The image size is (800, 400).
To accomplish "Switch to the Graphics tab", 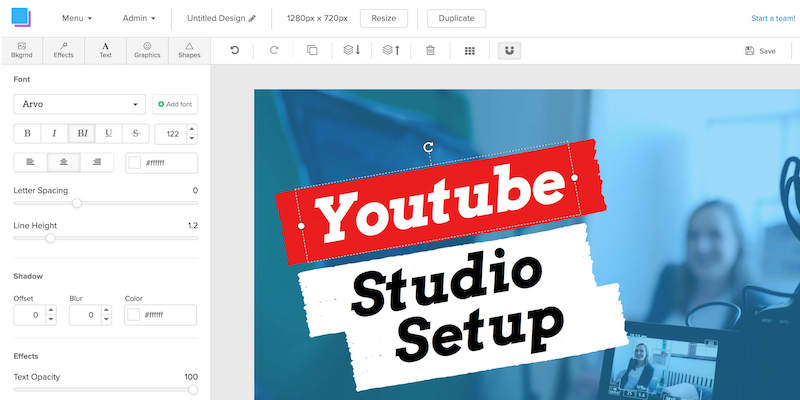I will tap(147, 50).
